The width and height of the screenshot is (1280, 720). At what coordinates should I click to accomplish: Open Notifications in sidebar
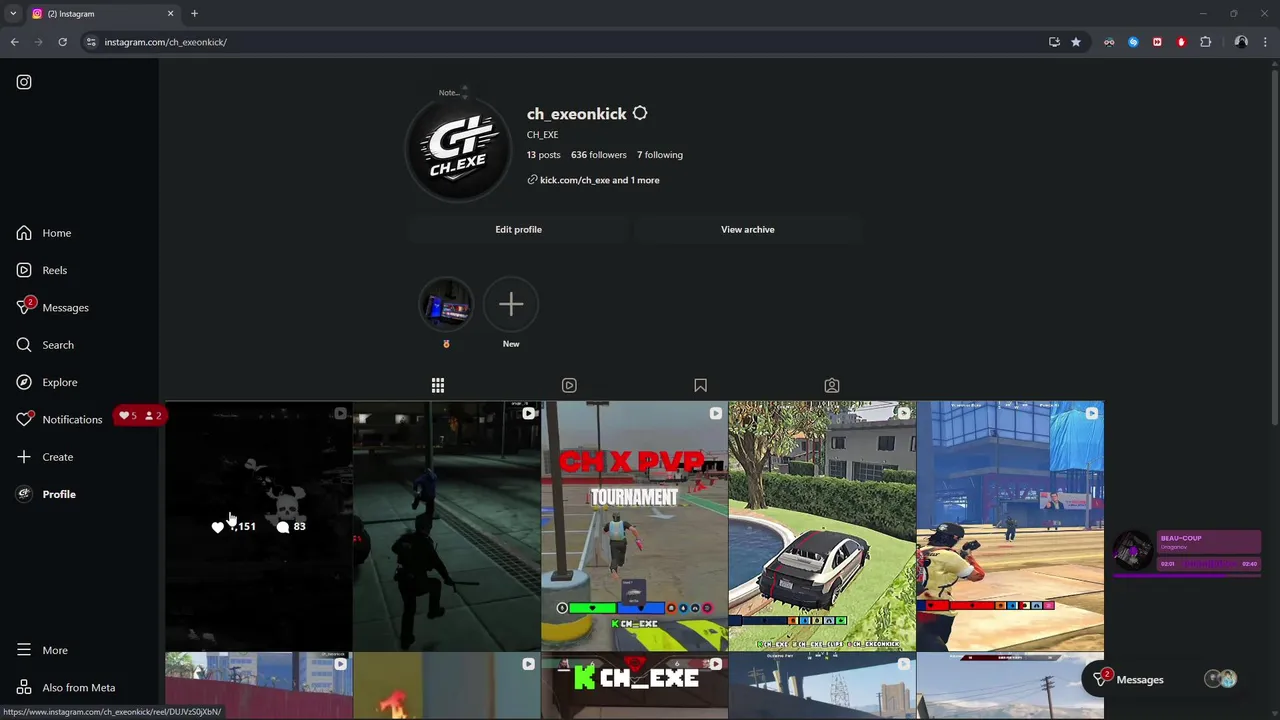60,419
